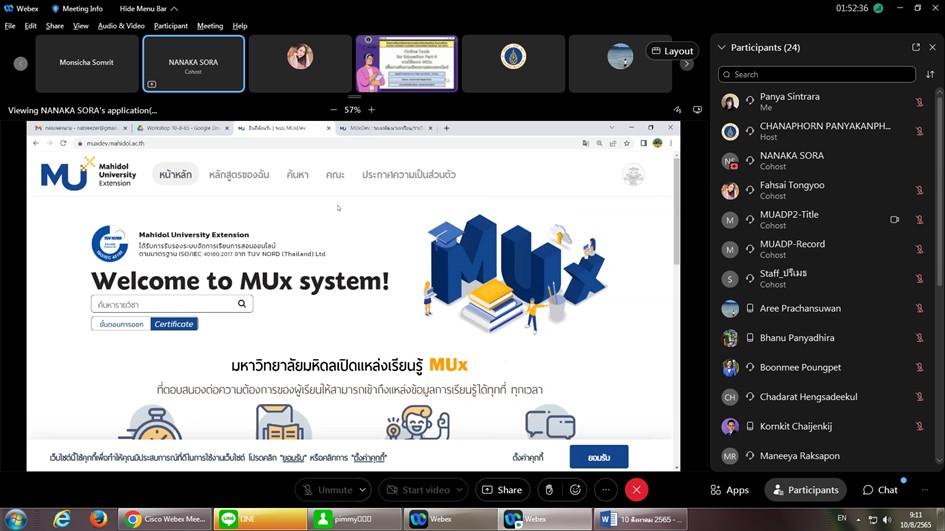The height and width of the screenshot is (531, 945).
Task: Open the Start video options arrow
Action: click(x=461, y=490)
